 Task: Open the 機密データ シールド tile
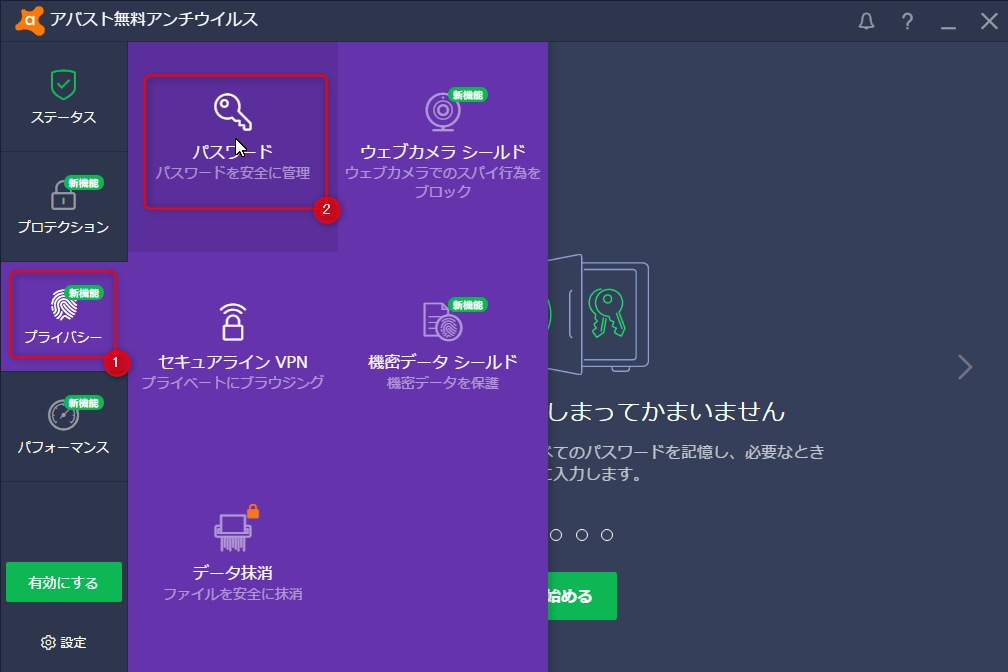coord(443,357)
